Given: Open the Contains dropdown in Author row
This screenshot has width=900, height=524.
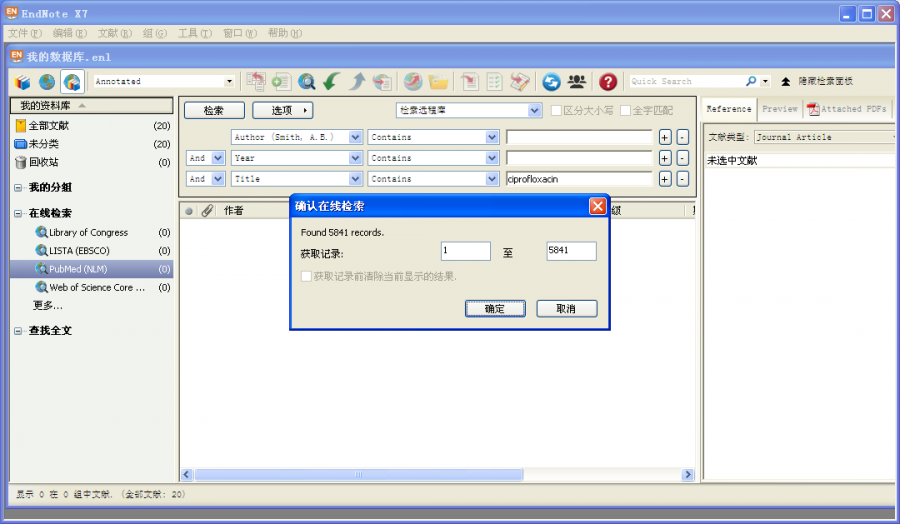Looking at the screenshot, I should (492, 137).
